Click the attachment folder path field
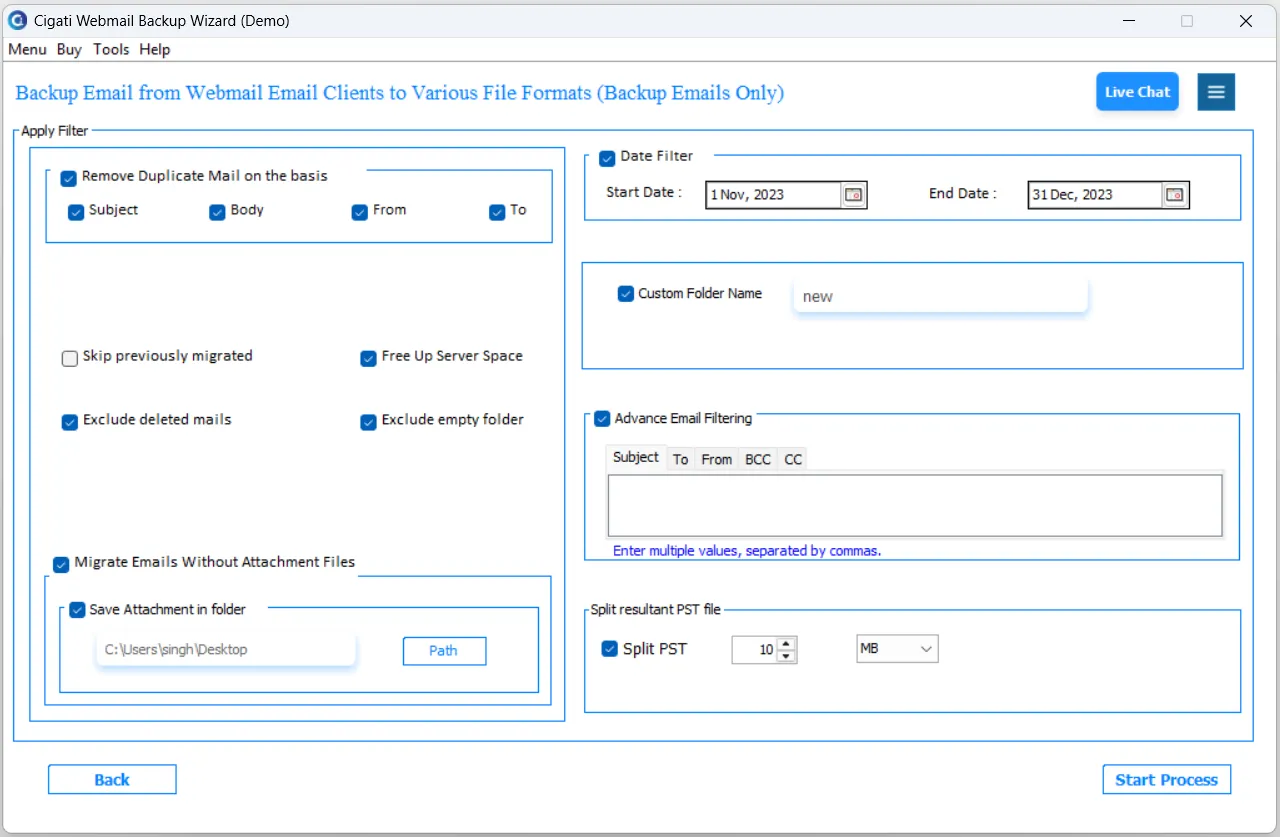This screenshot has width=1280, height=837. point(226,650)
